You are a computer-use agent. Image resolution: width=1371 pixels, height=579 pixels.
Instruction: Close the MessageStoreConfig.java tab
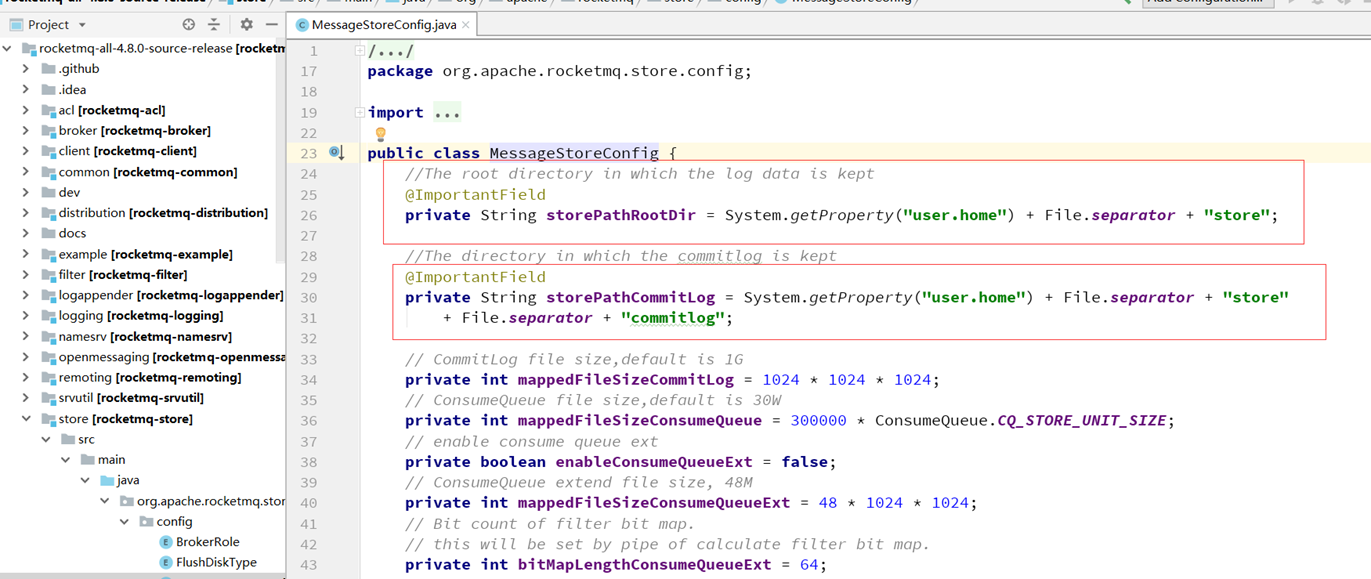(466, 25)
